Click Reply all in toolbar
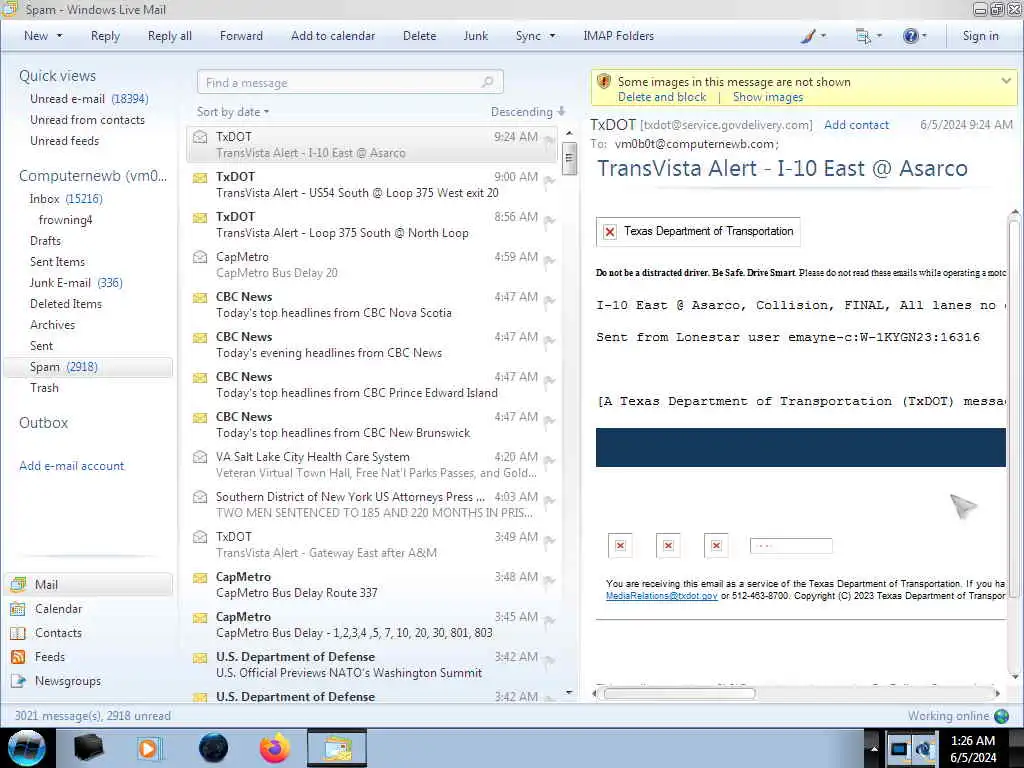Image resolution: width=1024 pixels, height=768 pixels. 170,36
